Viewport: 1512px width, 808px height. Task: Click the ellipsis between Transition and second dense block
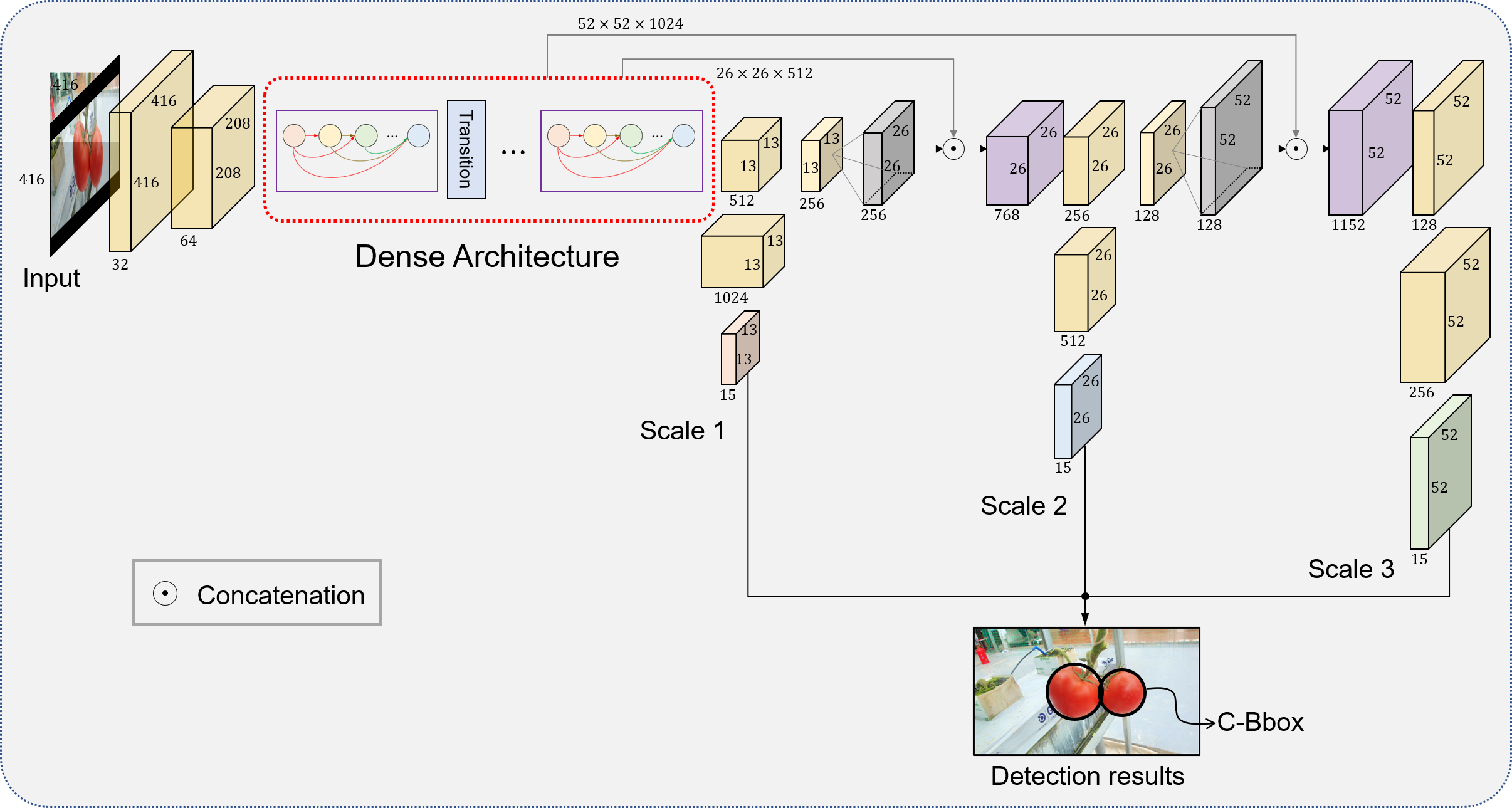click(x=513, y=152)
